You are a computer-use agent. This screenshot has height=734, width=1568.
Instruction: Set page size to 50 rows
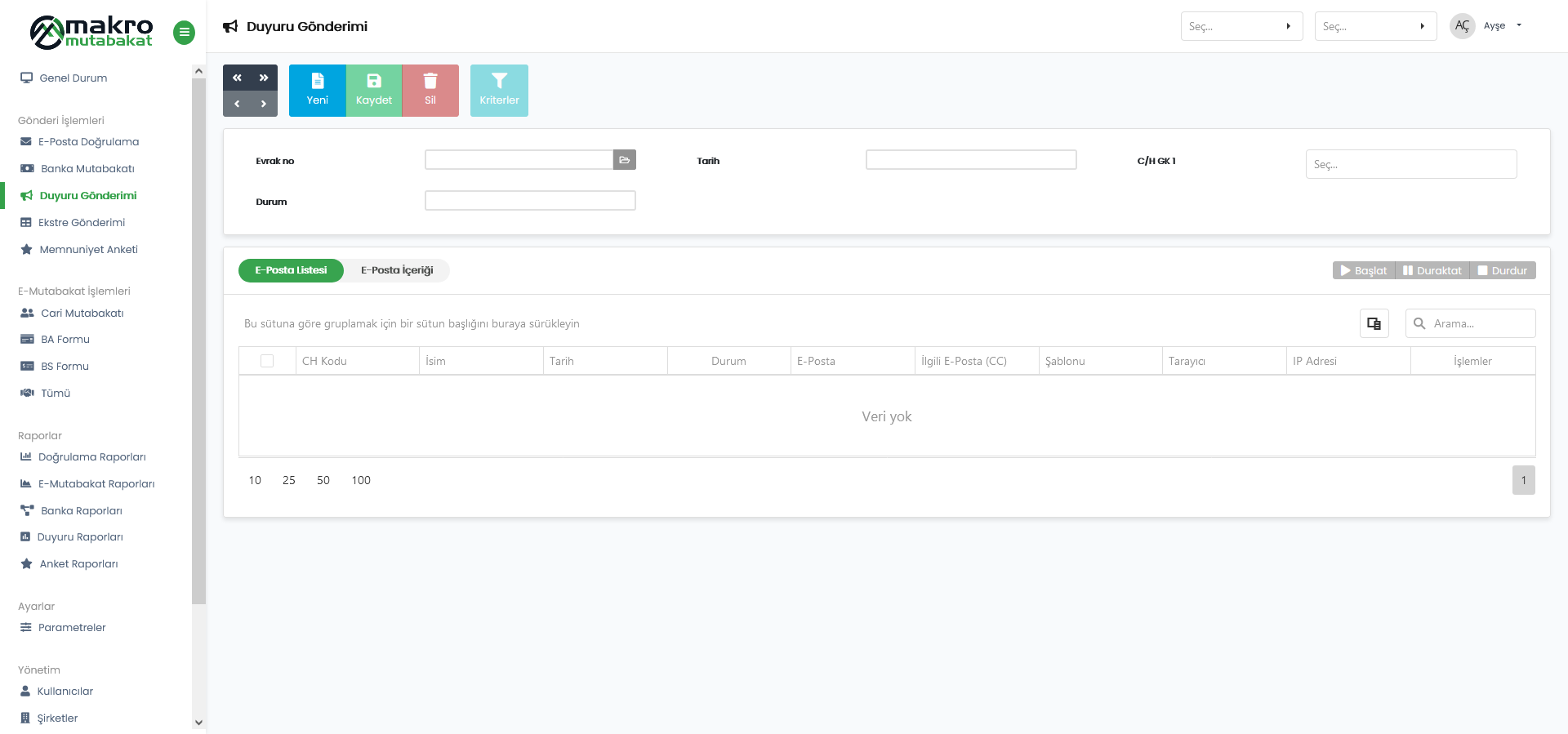point(323,480)
